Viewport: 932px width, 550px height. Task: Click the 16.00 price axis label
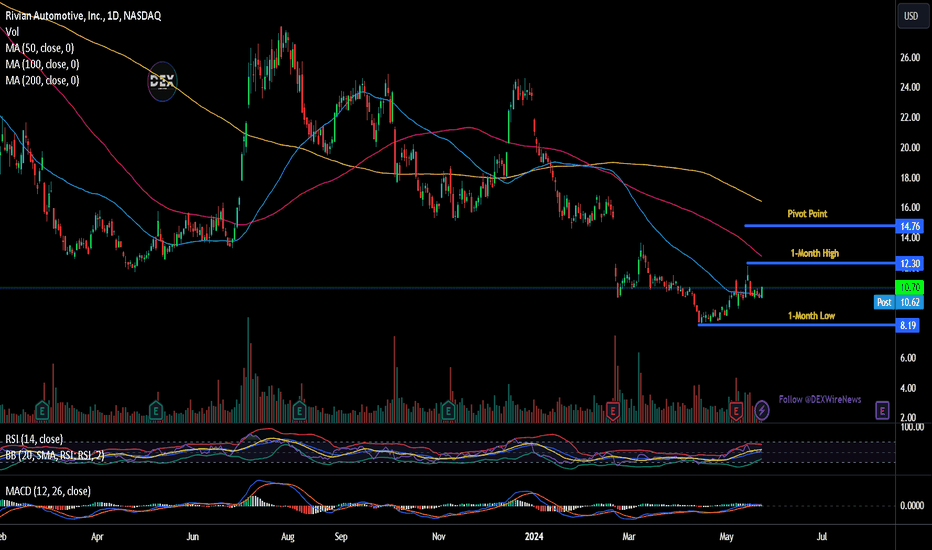click(910, 208)
